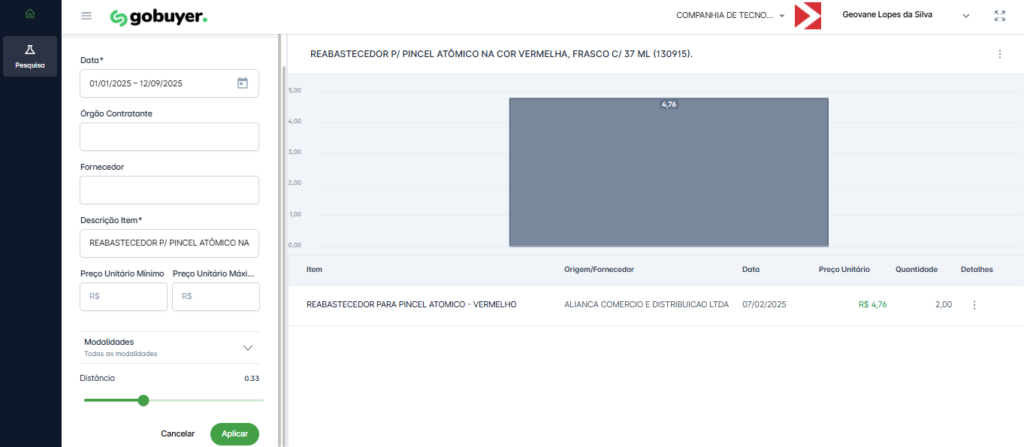Click the red company logo
This screenshot has width=1024, height=447.
point(807,16)
